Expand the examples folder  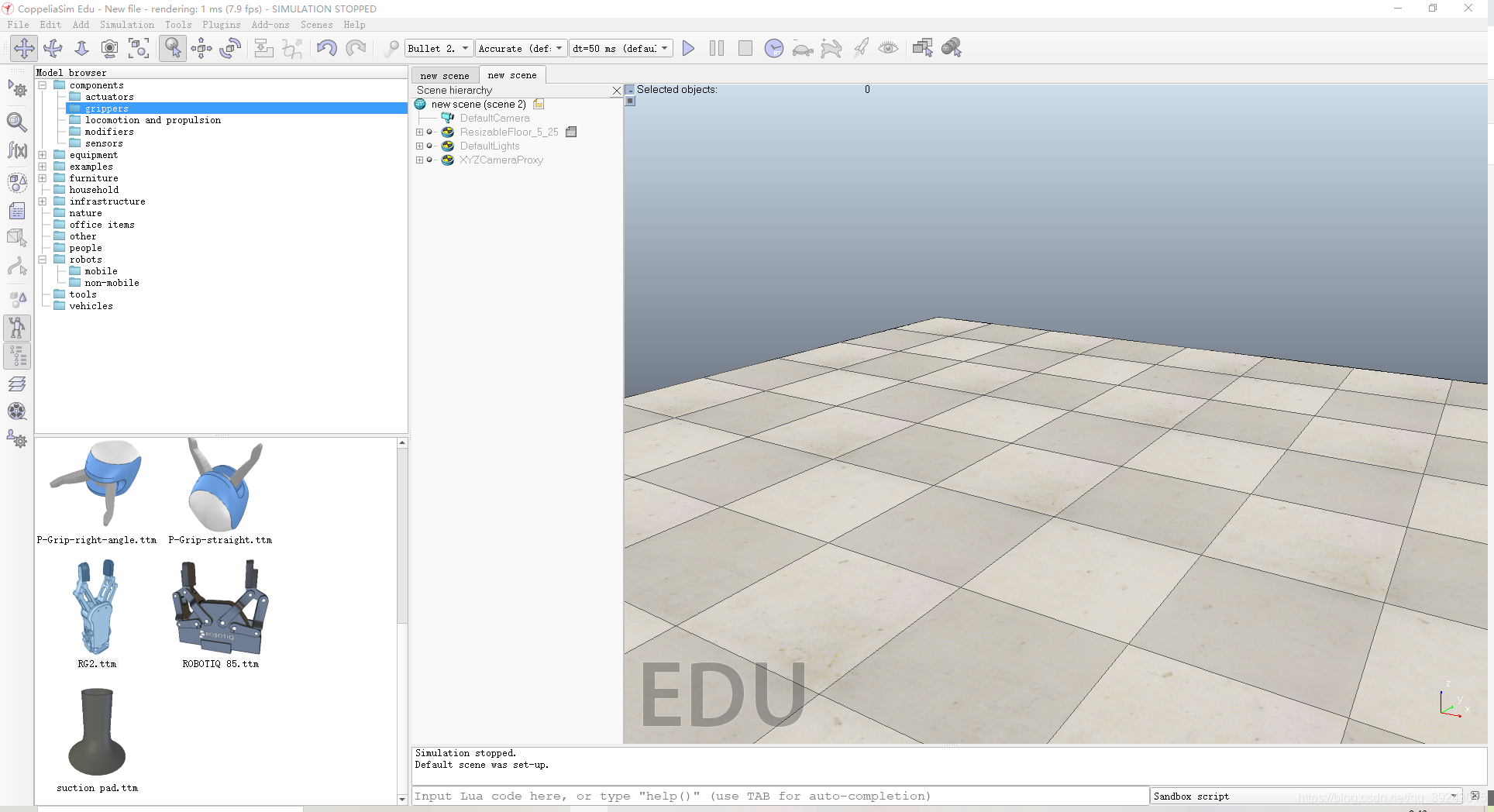point(43,167)
